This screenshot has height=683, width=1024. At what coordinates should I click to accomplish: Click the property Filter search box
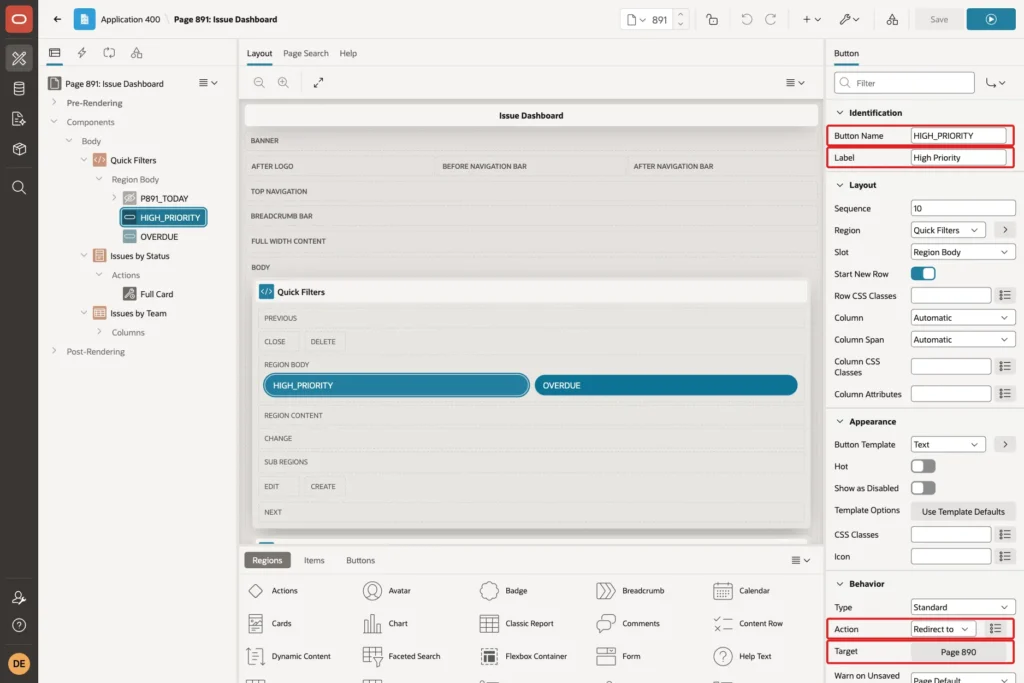point(904,83)
